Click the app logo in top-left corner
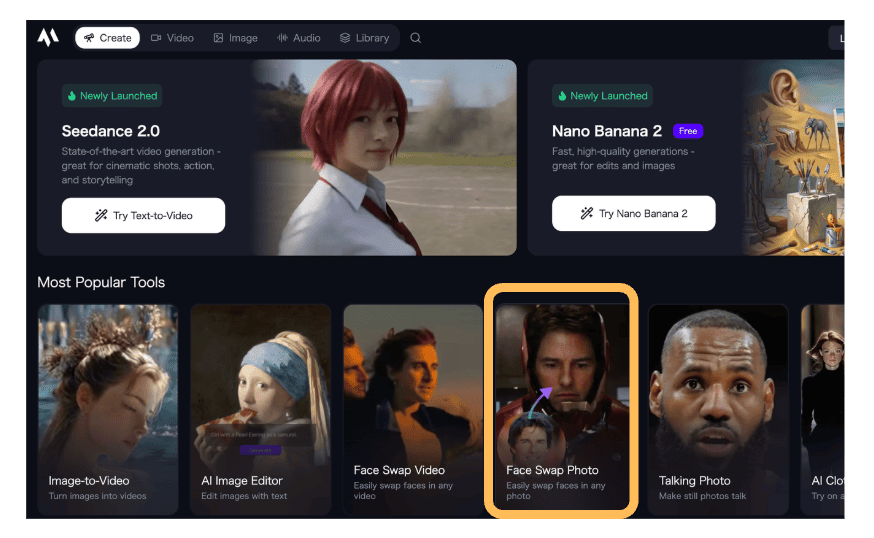The image size is (874, 538). 48,37
